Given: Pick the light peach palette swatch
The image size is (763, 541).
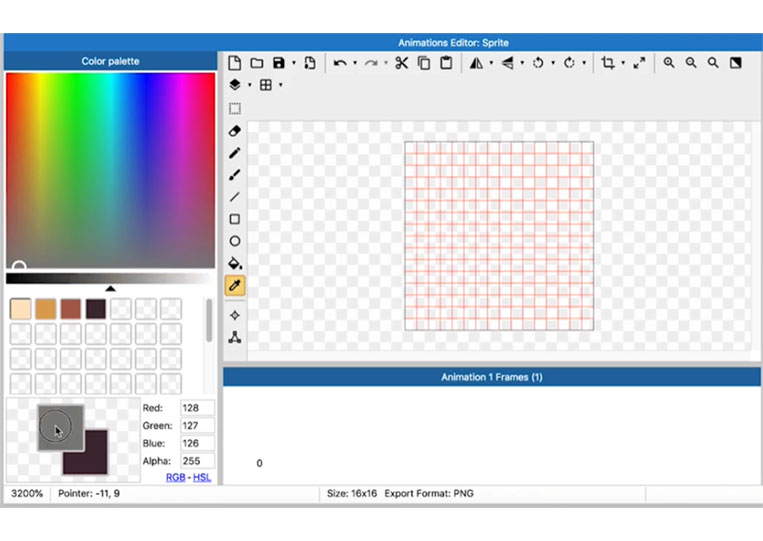Looking at the screenshot, I should pyautogui.click(x=20, y=309).
